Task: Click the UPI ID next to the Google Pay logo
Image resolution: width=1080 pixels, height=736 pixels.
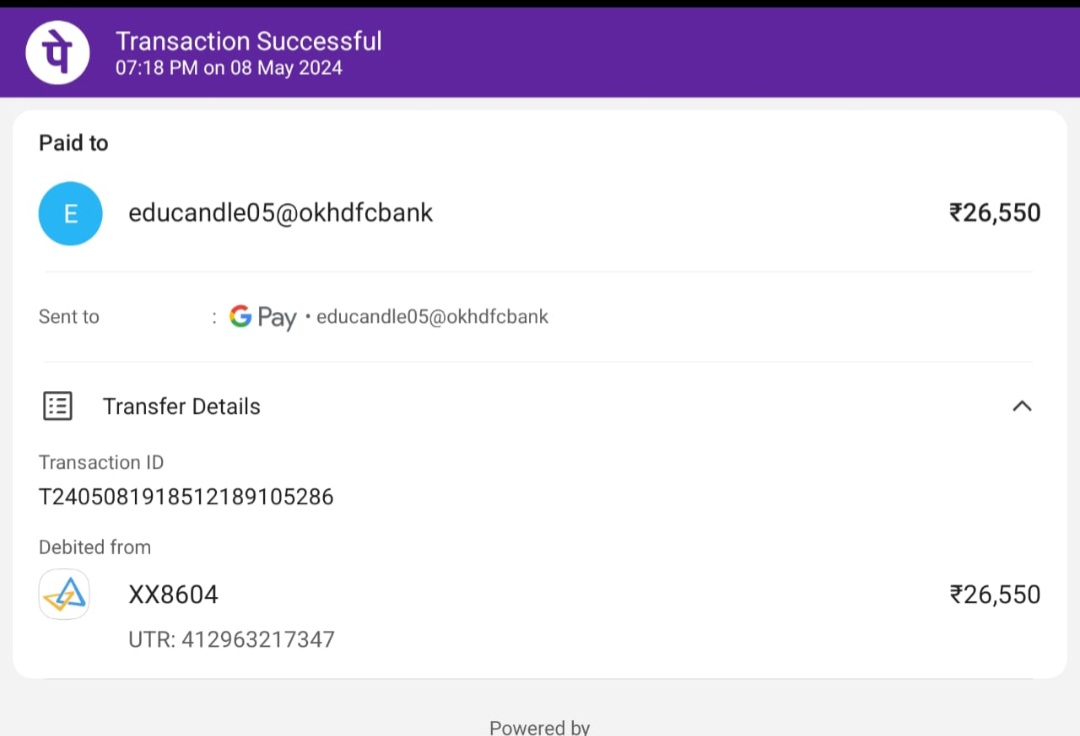Action: pyautogui.click(x=432, y=317)
